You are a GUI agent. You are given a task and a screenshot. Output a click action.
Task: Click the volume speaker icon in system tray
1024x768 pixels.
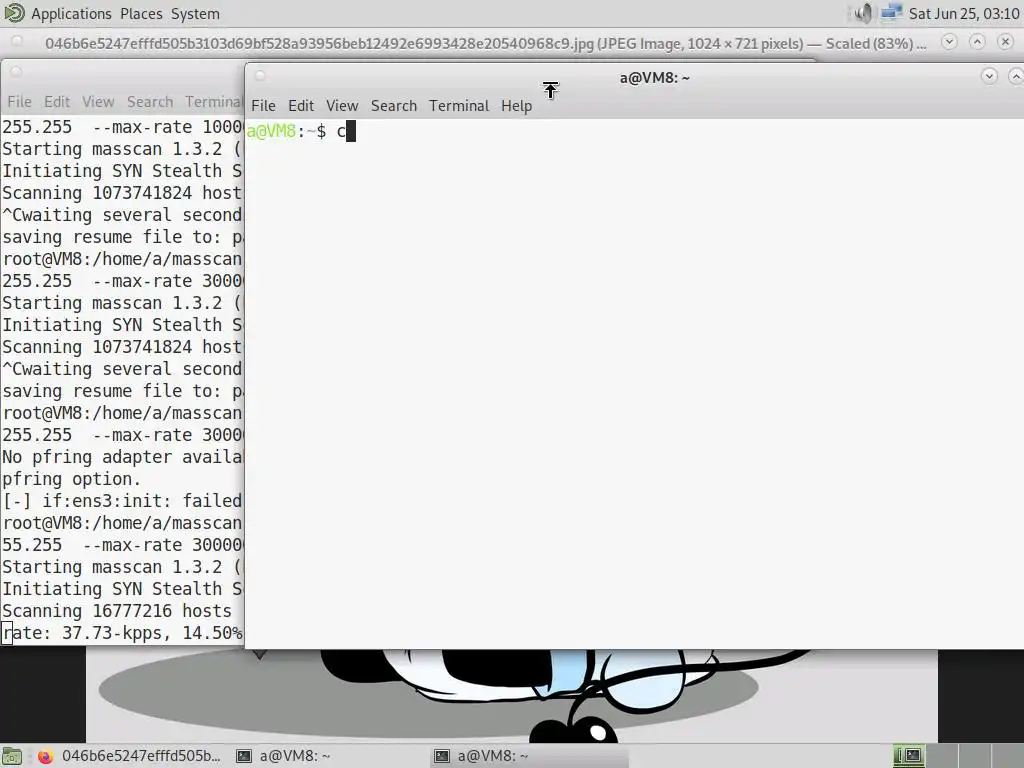point(863,13)
